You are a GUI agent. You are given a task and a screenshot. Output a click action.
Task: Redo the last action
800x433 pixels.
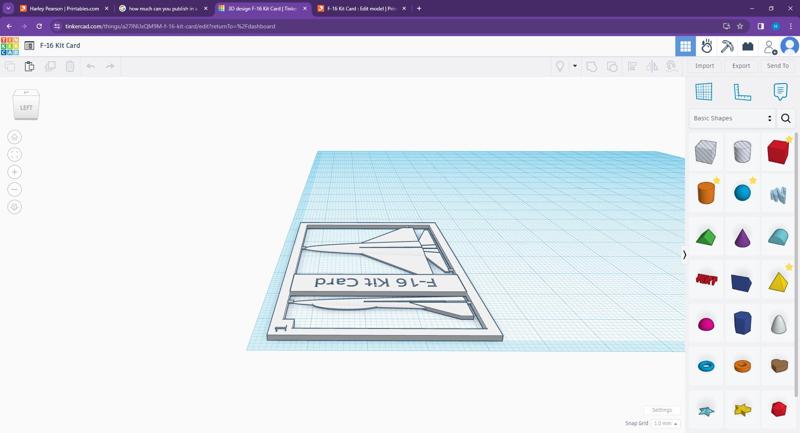(x=110, y=66)
